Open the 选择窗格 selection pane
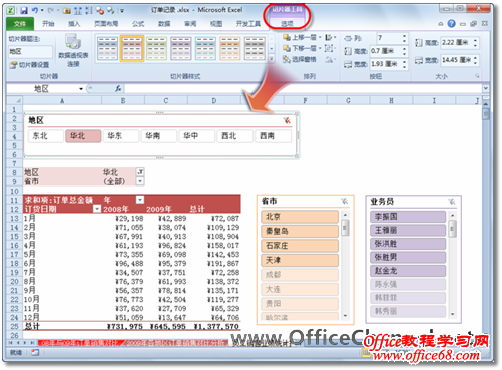This screenshot has height=370, width=502. click(299, 59)
